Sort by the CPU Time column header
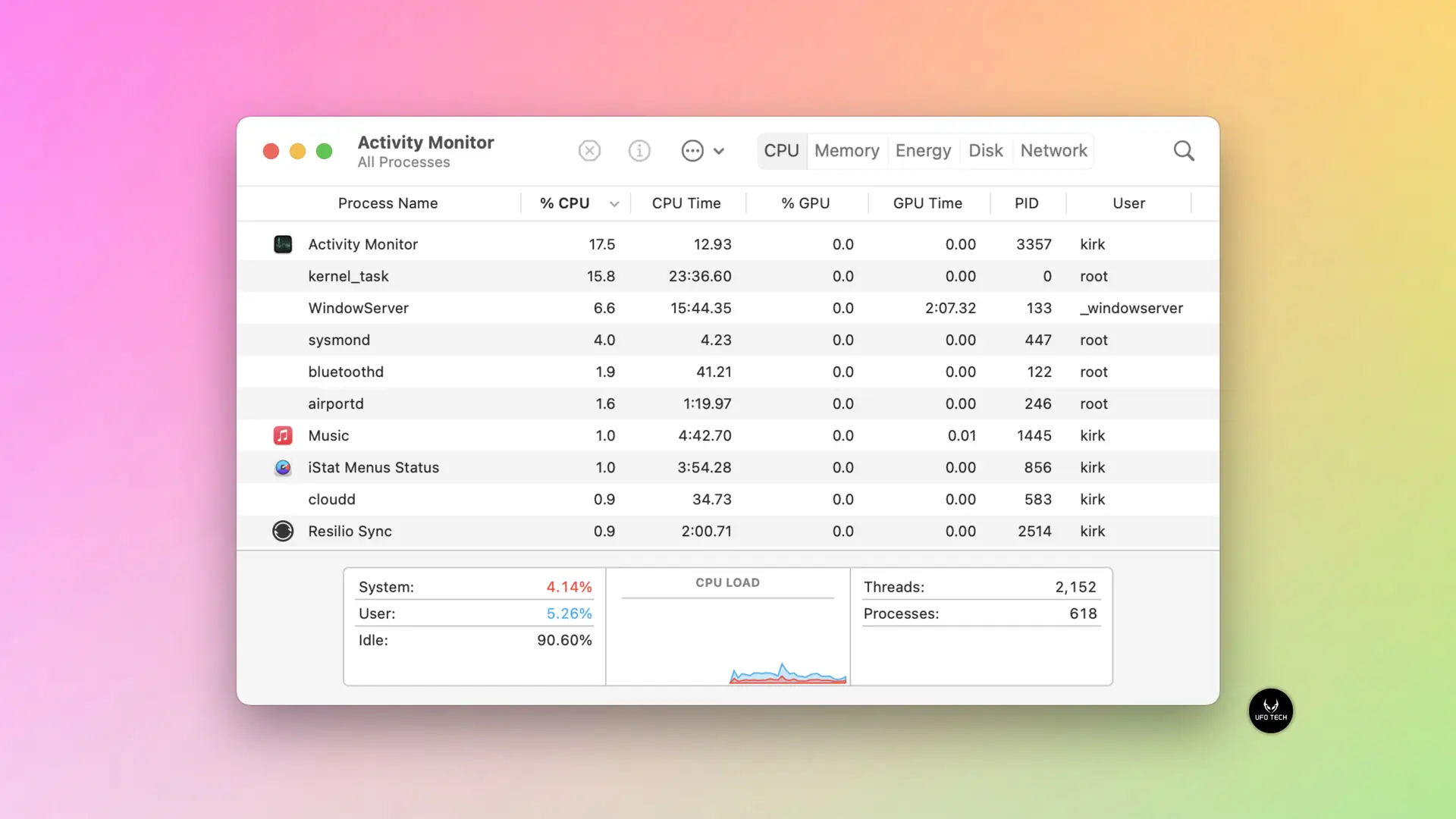The width and height of the screenshot is (1456, 819). 686,203
